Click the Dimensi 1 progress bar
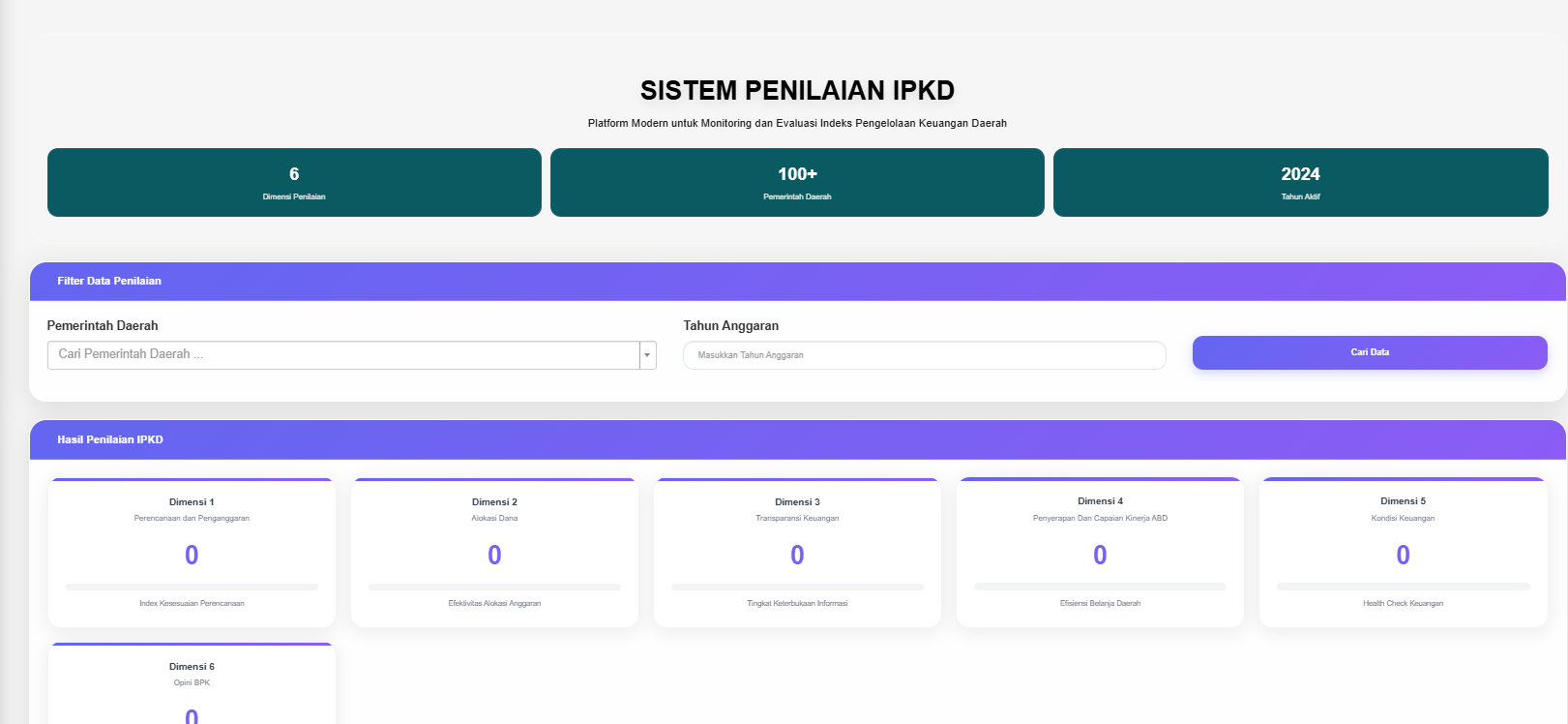Screen dimensions: 1568x724 [192, 587]
